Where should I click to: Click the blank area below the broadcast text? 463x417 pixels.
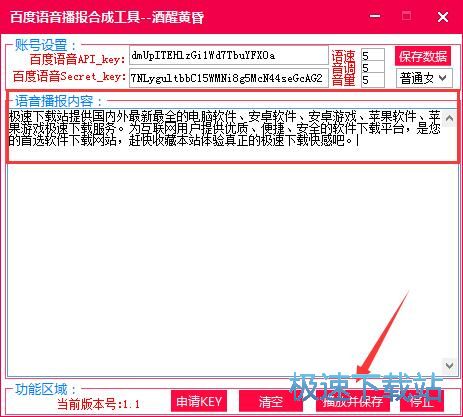225,267
